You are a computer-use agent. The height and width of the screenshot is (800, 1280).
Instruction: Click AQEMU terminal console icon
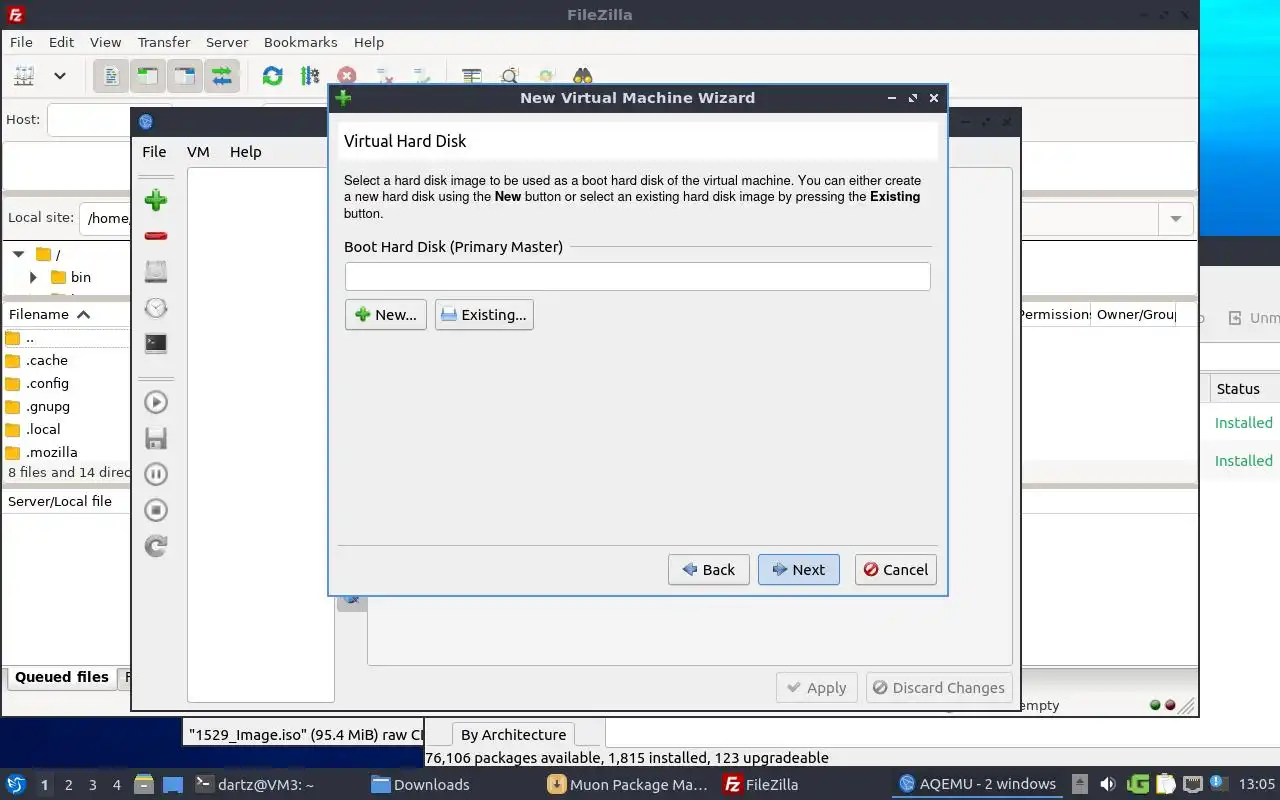156,343
